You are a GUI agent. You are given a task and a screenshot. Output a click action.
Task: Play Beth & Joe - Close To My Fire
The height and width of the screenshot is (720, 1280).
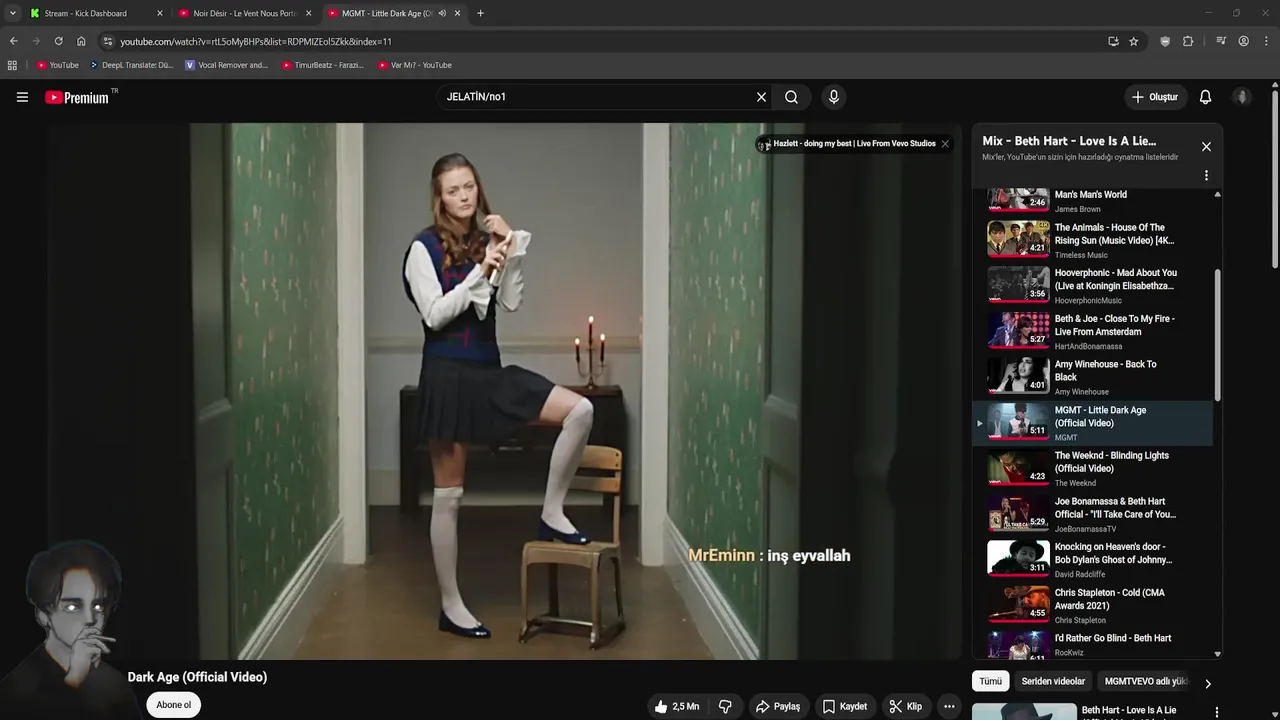[1092, 331]
